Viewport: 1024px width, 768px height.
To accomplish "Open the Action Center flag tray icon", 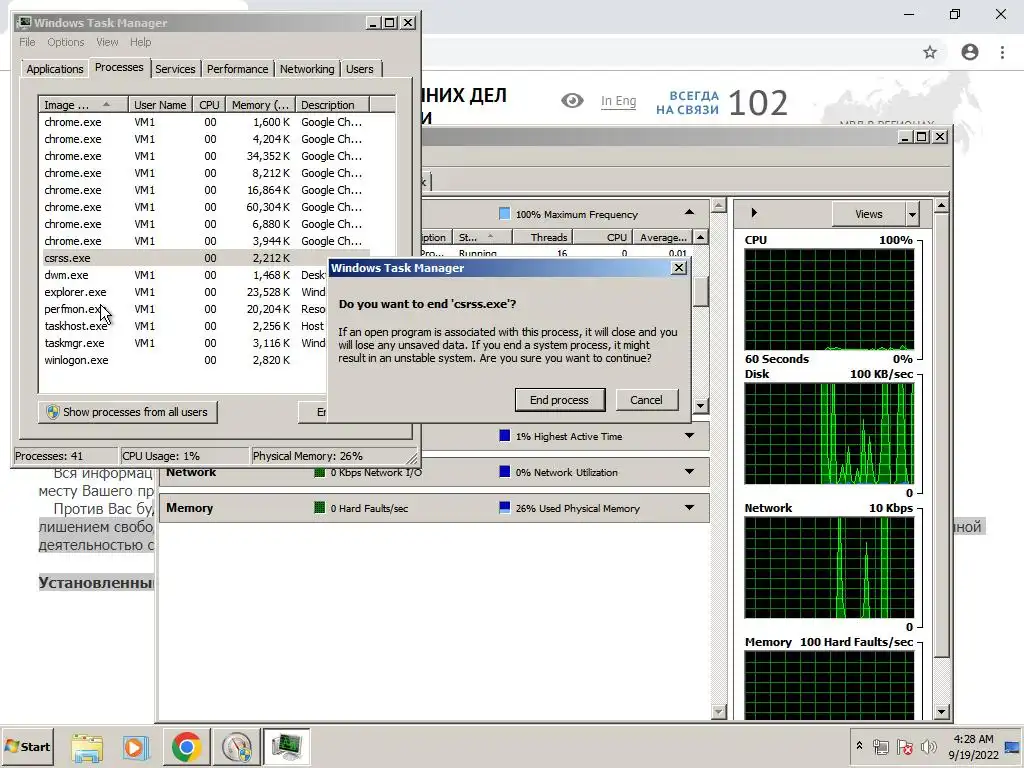I will click(904, 746).
